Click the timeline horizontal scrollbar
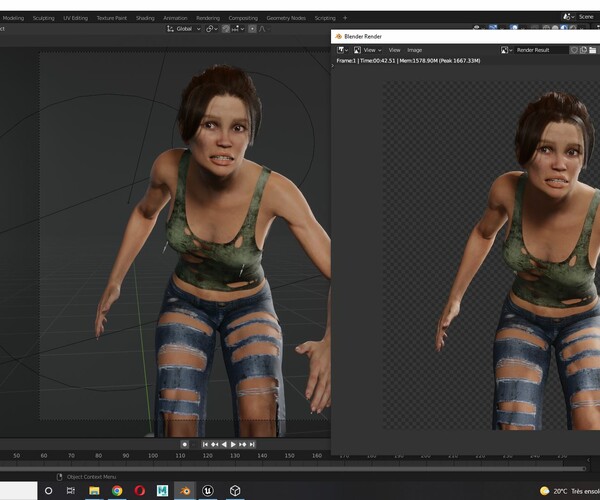The height and width of the screenshot is (500, 600). tap(293, 469)
